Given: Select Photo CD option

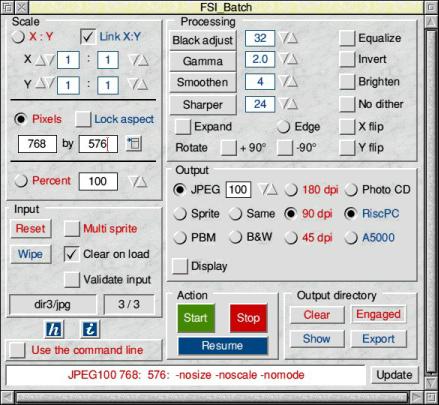Looking at the screenshot, I should pos(351,190).
